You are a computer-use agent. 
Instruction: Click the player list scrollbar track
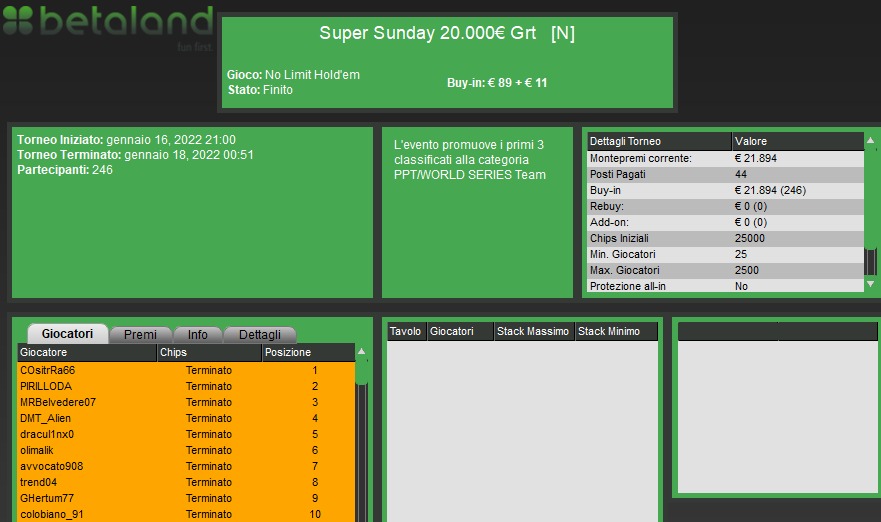(x=362, y=450)
